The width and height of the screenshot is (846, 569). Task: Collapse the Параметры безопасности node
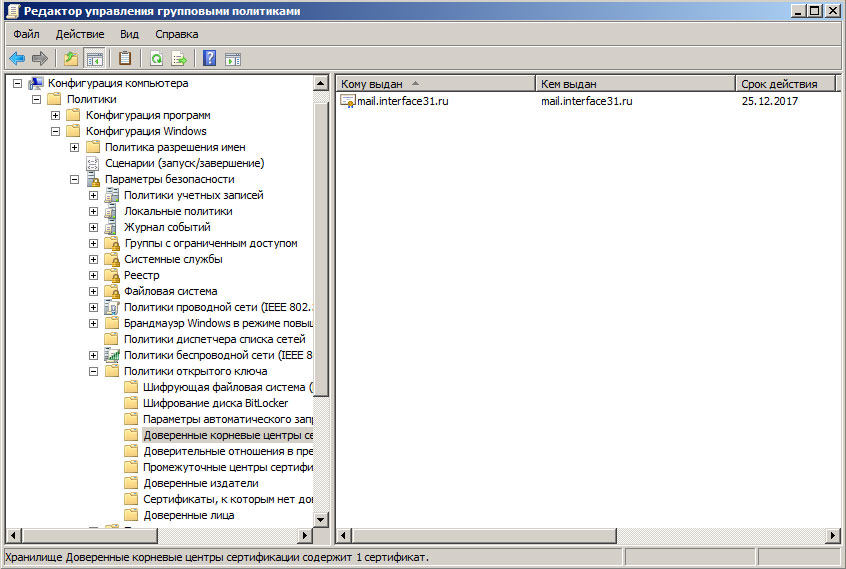pyautogui.click(x=75, y=179)
